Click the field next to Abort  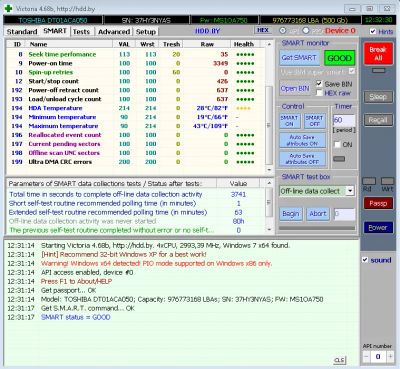pyautogui.click(x=344, y=214)
